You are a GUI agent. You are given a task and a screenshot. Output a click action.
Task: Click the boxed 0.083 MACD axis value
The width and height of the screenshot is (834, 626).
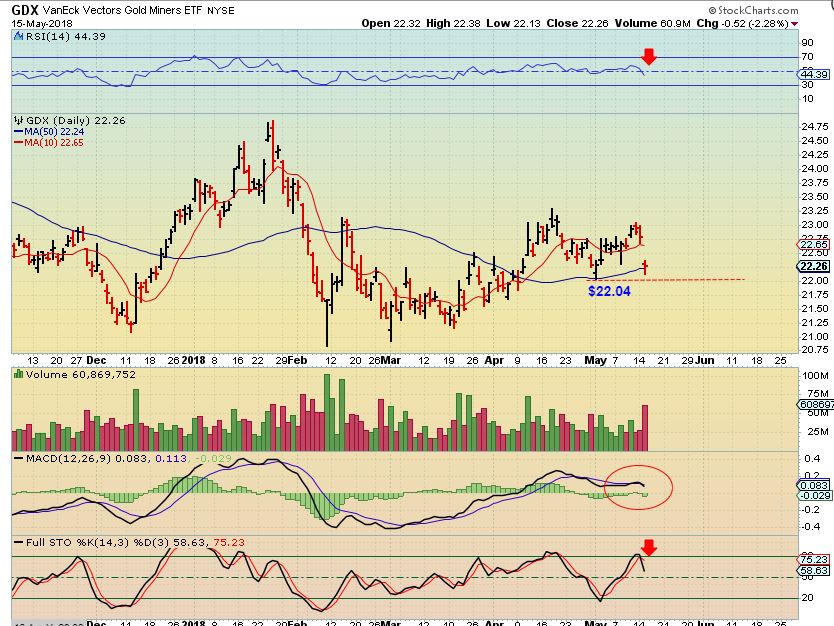(x=813, y=485)
